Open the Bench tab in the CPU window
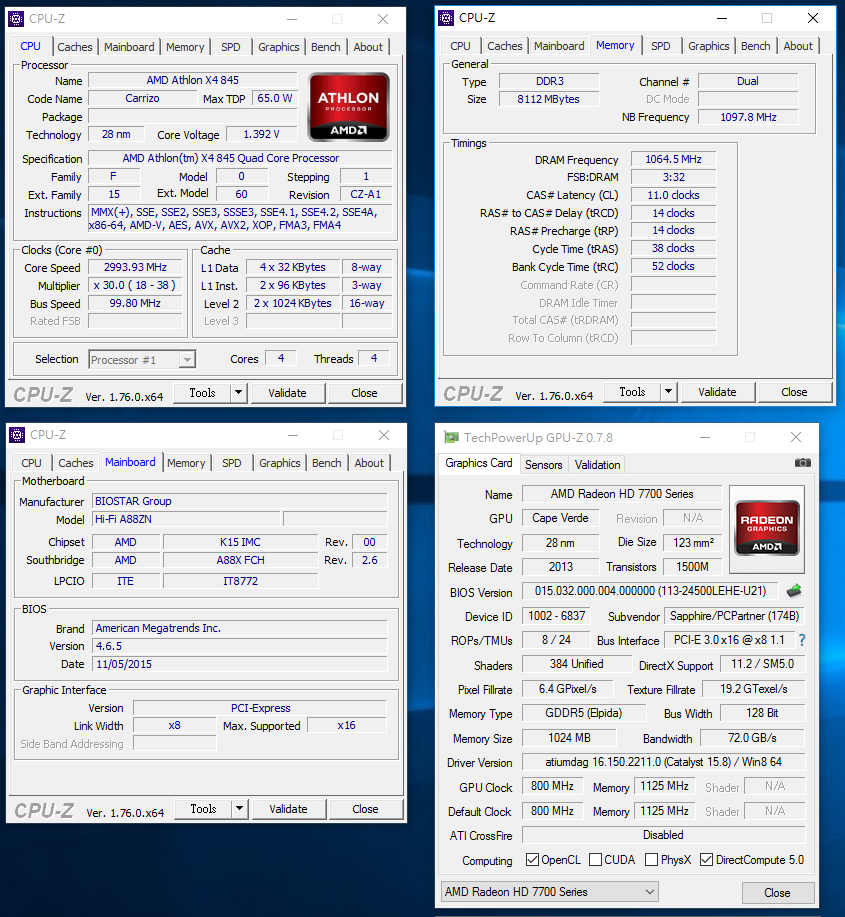 pos(326,47)
